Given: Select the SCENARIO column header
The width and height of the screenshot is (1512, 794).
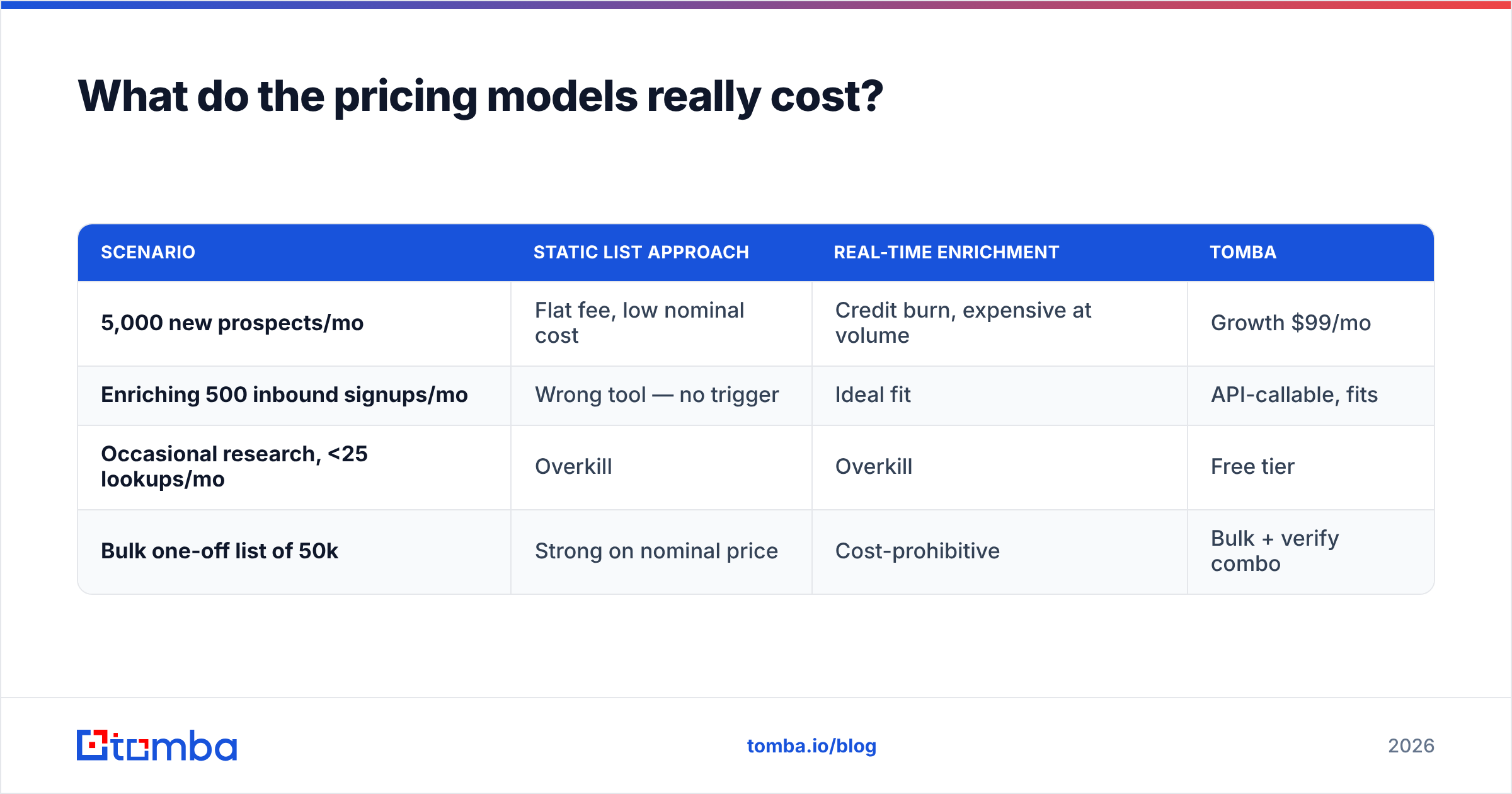Looking at the screenshot, I should tap(148, 252).
